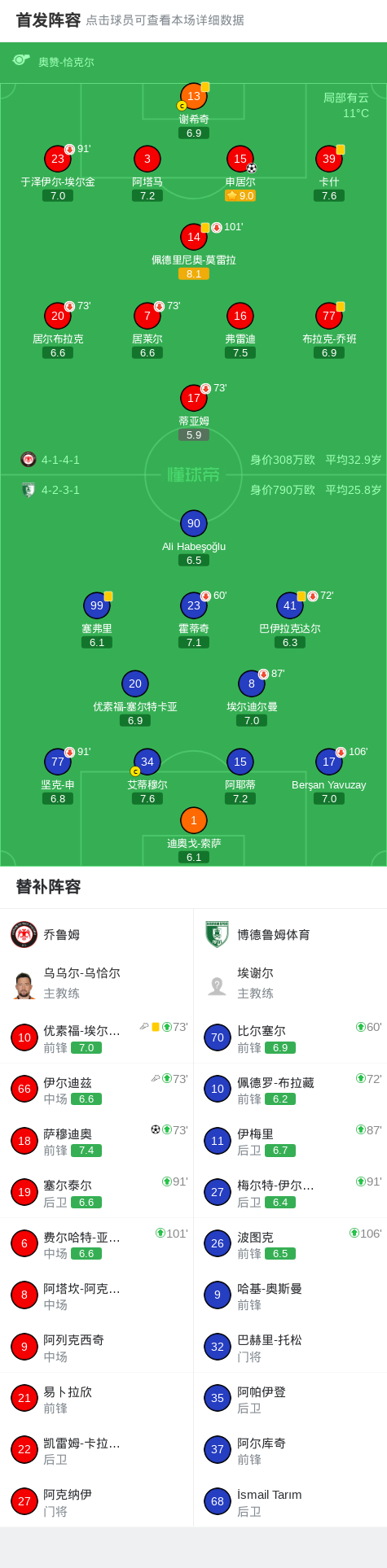Open 卡什 number 39 player circle
The height and width of the screenshot is (1568, 387).
pos(329,159)
